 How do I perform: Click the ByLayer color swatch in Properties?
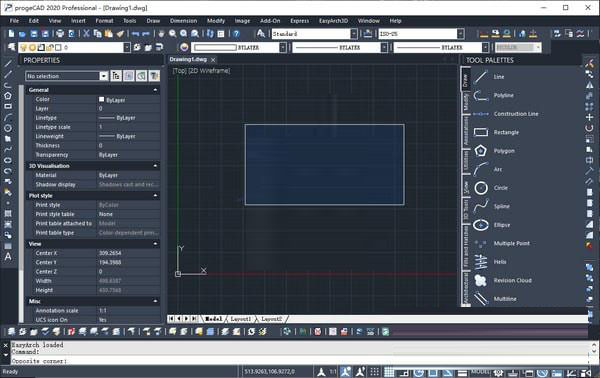[101, 99]
